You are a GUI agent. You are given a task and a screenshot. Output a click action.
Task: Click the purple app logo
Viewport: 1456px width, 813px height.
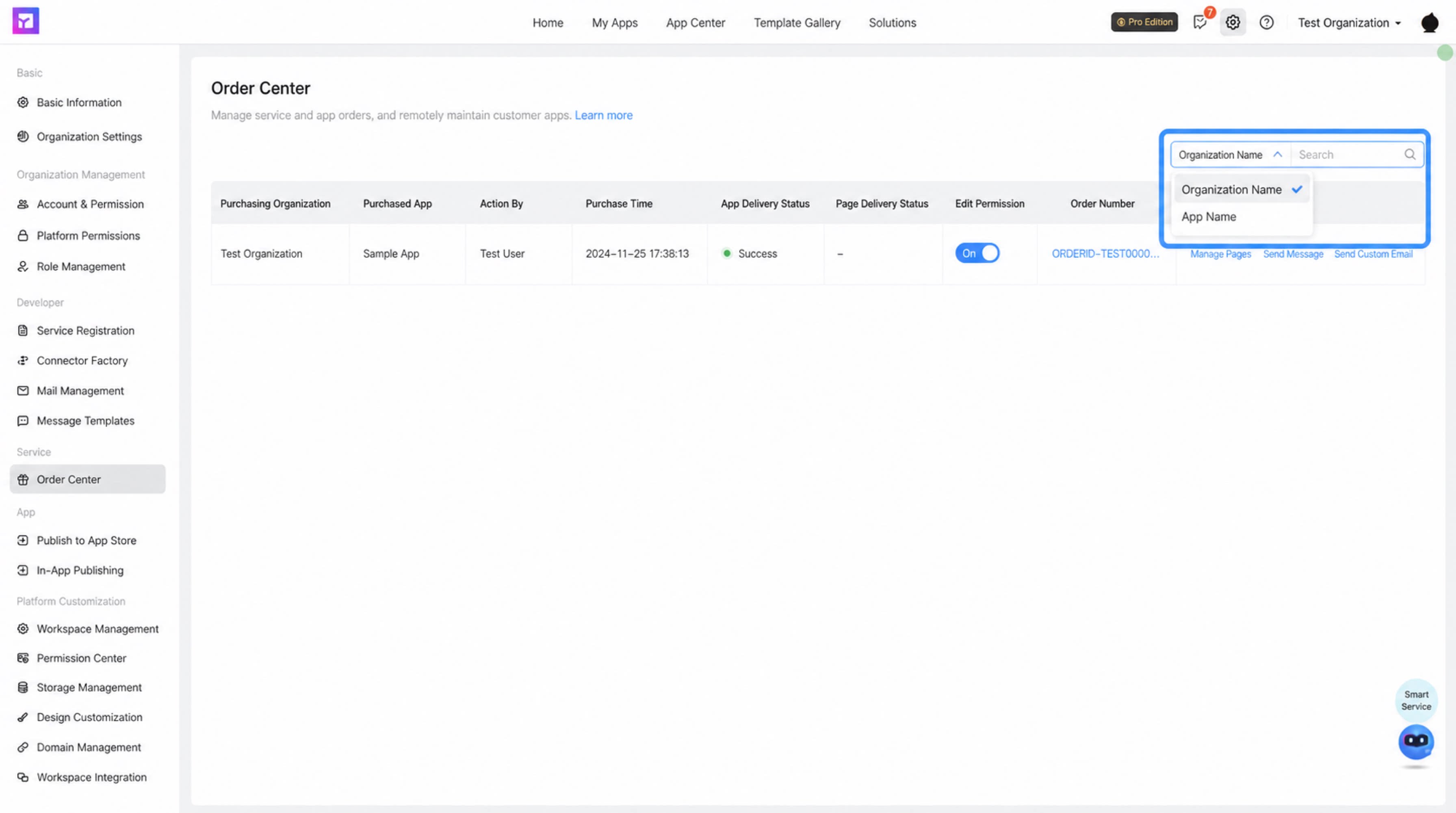[26, 21]
